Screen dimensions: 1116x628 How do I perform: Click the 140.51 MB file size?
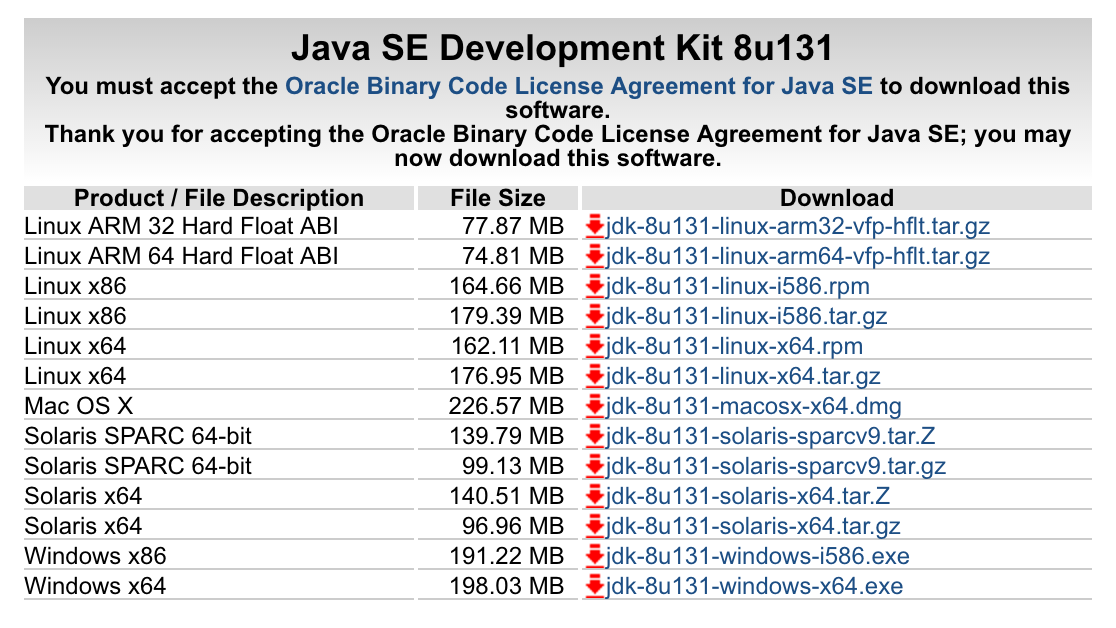pyautogui.click(x=507, y=496)
